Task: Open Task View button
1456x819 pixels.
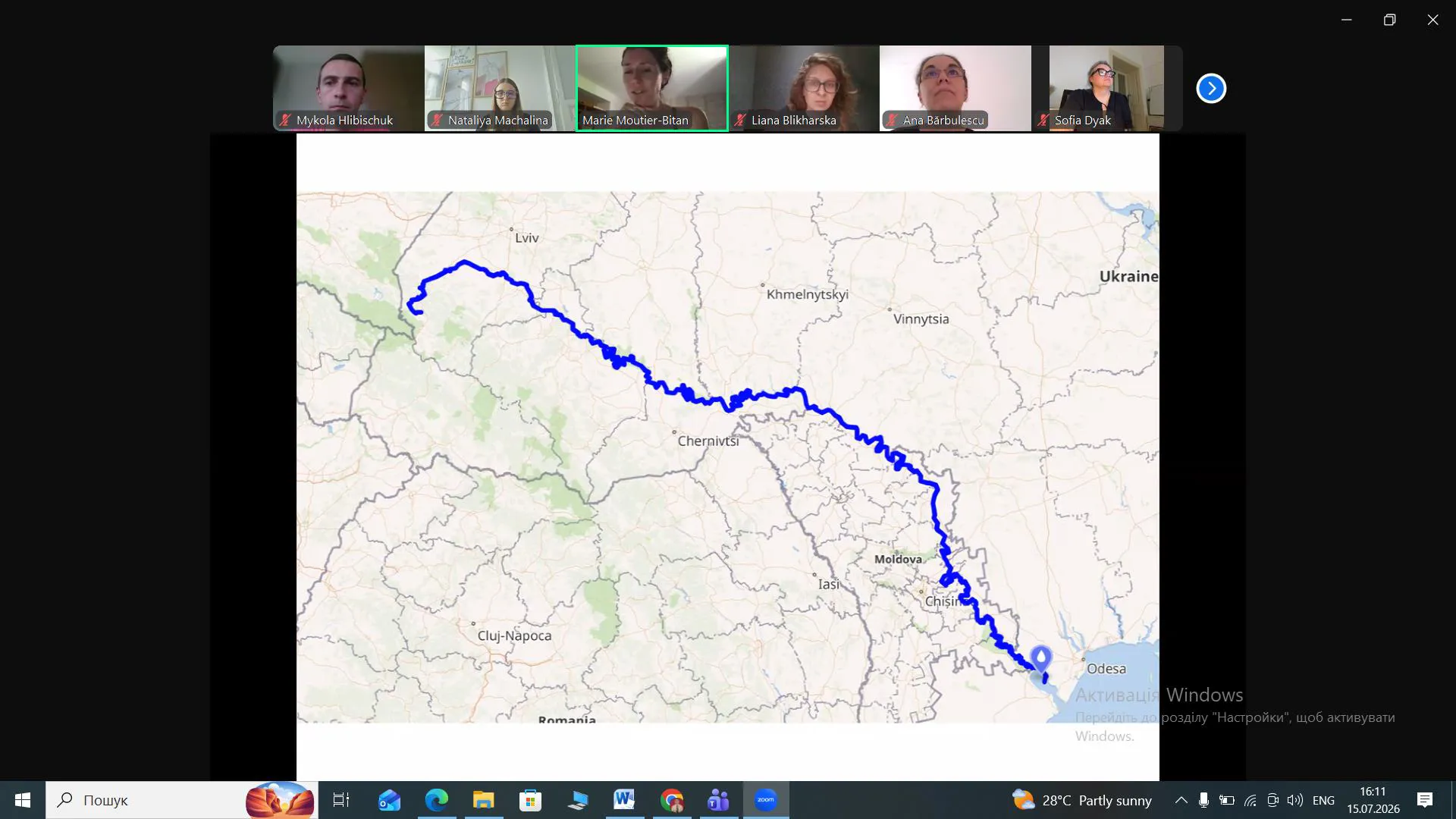Action: pos(341,800)
